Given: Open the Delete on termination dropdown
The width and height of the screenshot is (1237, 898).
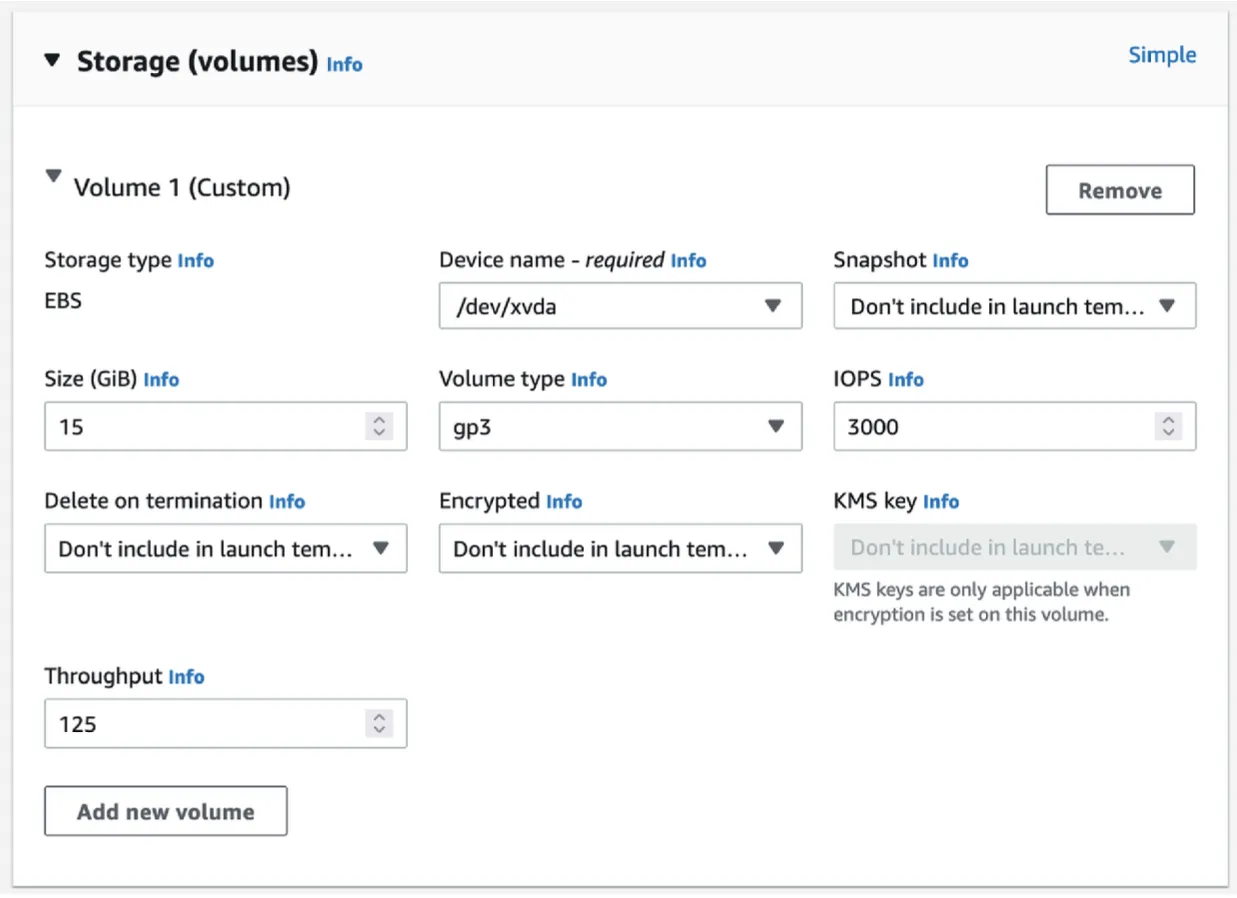Looking at the screenshot, I should (226, 548).
